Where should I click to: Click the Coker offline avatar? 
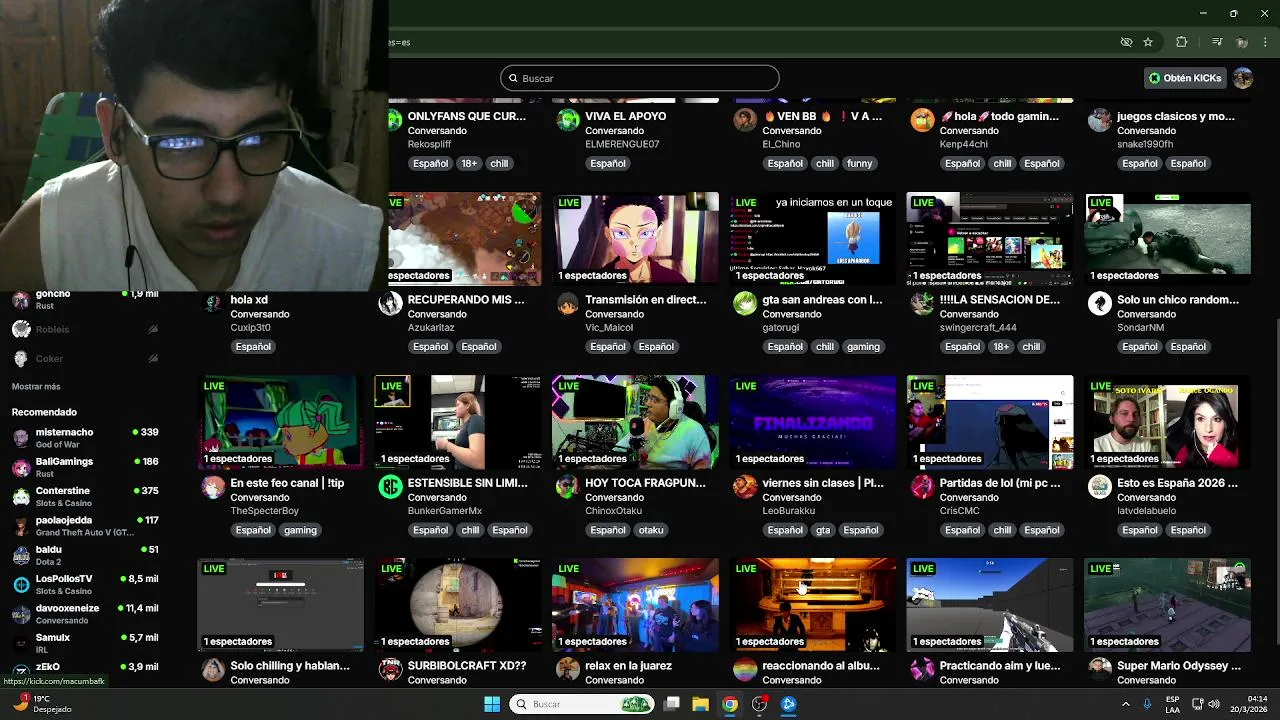(21, 358)
